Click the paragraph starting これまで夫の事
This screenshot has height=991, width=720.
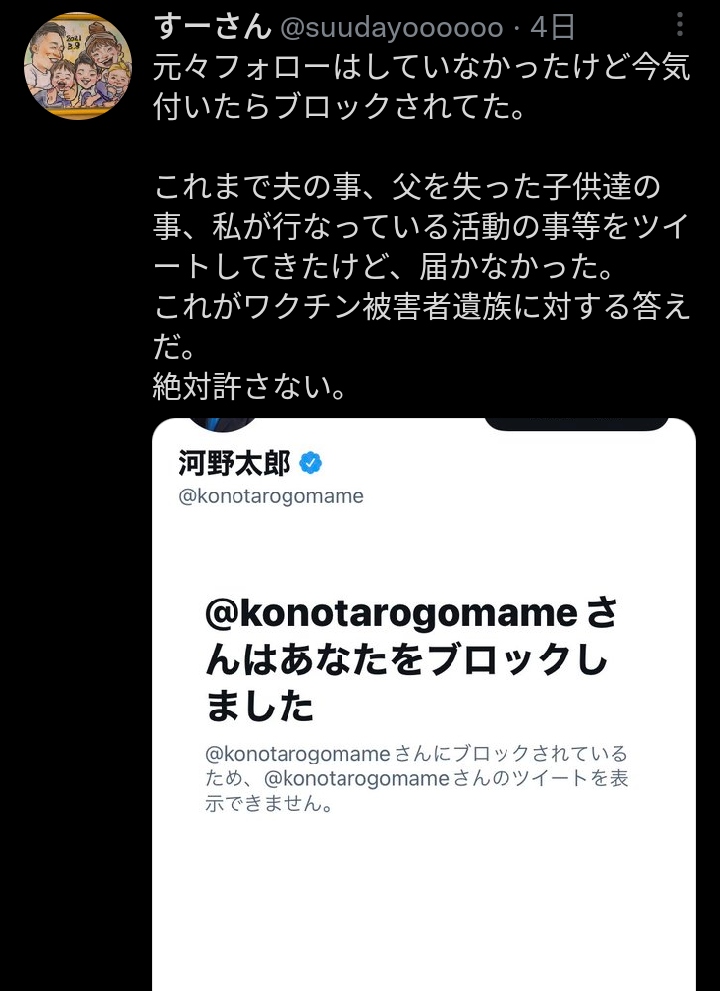click(422, 226)
